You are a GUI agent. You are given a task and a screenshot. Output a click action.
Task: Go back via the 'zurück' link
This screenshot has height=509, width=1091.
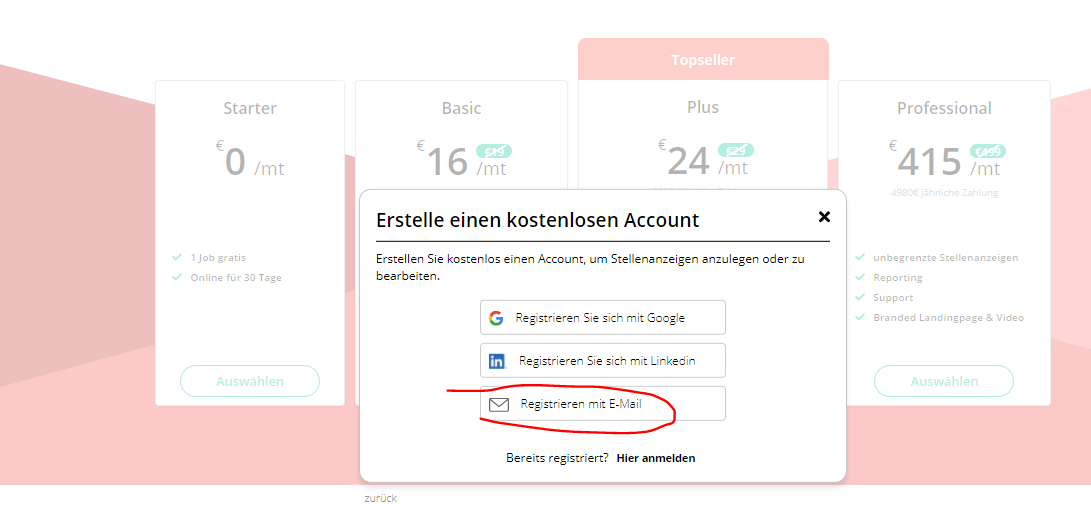click(x=381, y=499)
